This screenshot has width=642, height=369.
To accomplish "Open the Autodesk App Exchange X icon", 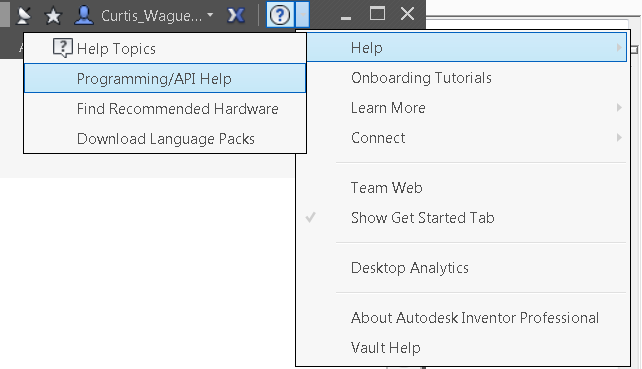I will point(236,16).
